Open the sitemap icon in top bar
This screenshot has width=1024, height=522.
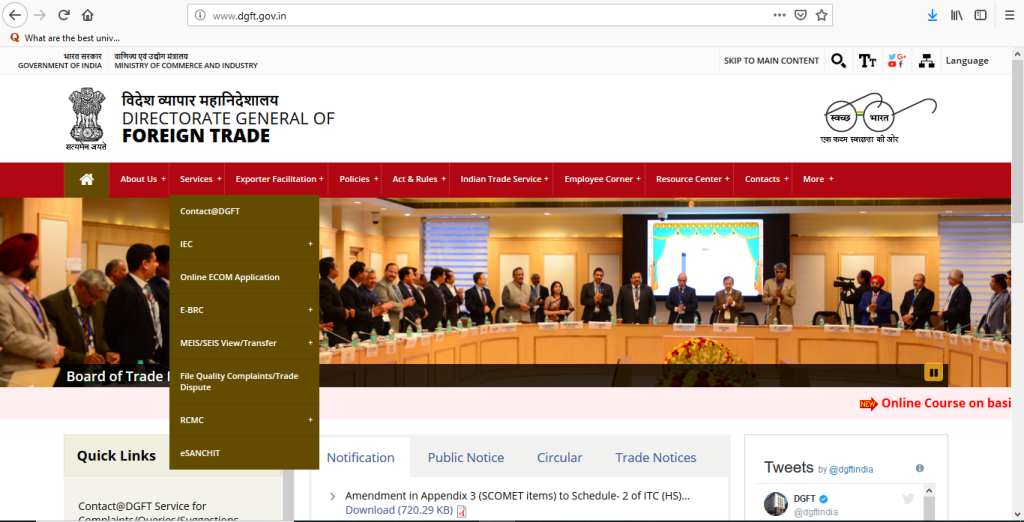[926, 61]
